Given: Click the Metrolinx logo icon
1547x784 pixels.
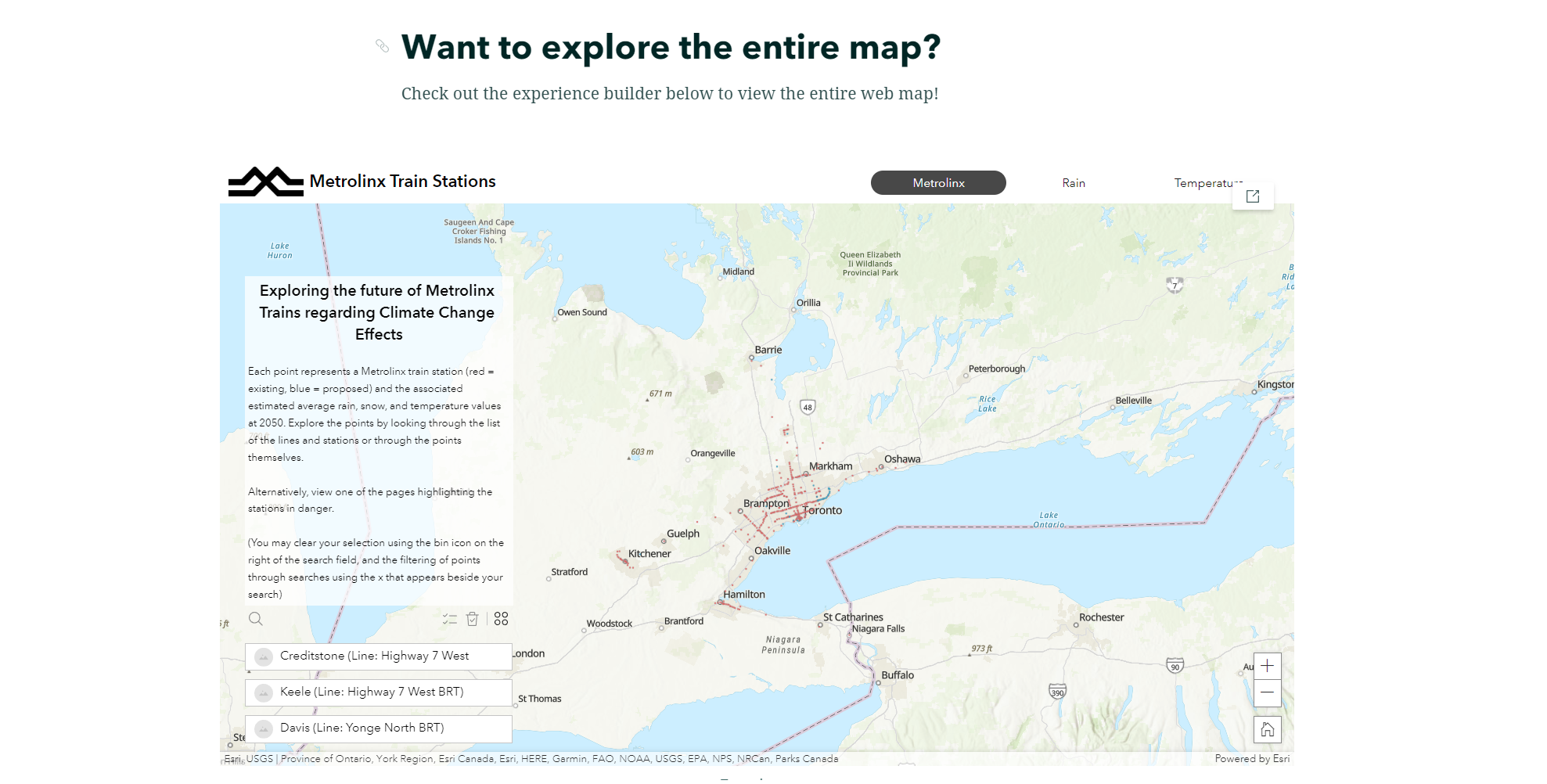Looking at the screenshot, I should coord(265,182).
